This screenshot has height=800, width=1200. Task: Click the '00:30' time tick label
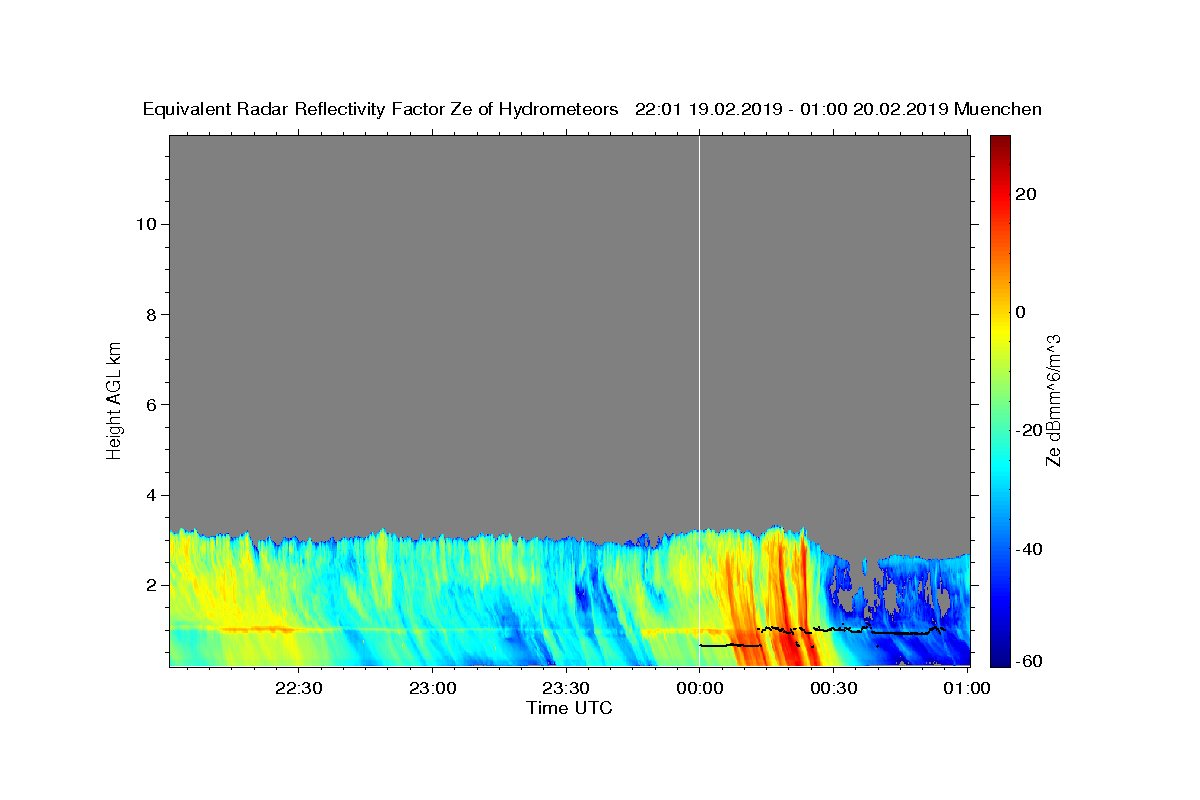[833, 688]
